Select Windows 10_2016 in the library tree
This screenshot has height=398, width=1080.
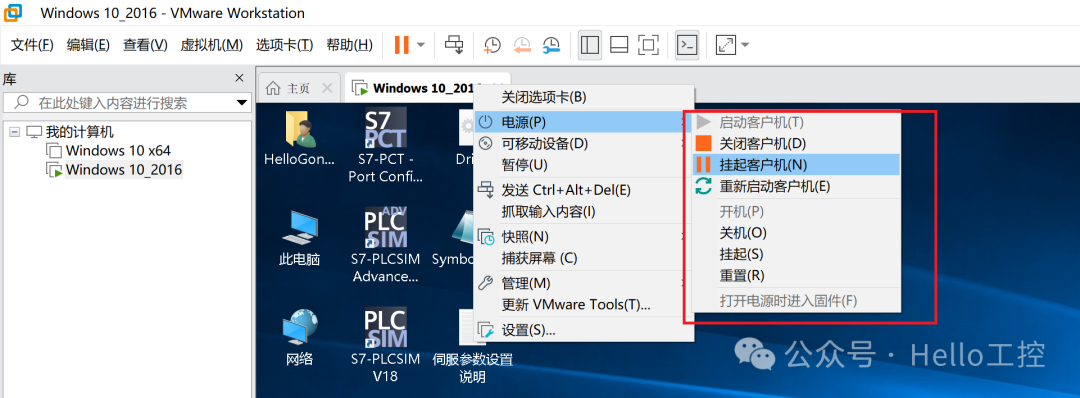124,169
